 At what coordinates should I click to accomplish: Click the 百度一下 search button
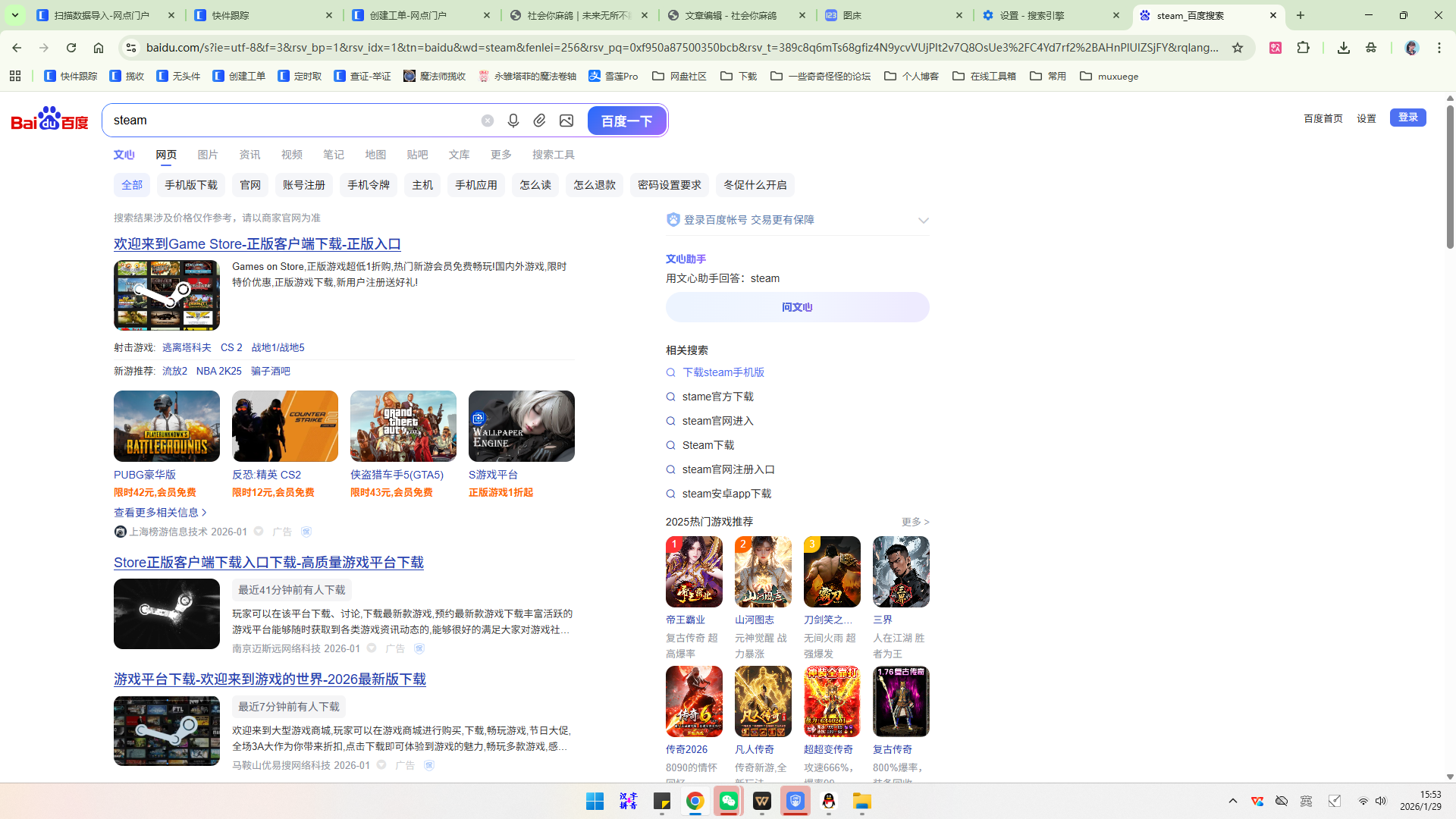(626, 121)
